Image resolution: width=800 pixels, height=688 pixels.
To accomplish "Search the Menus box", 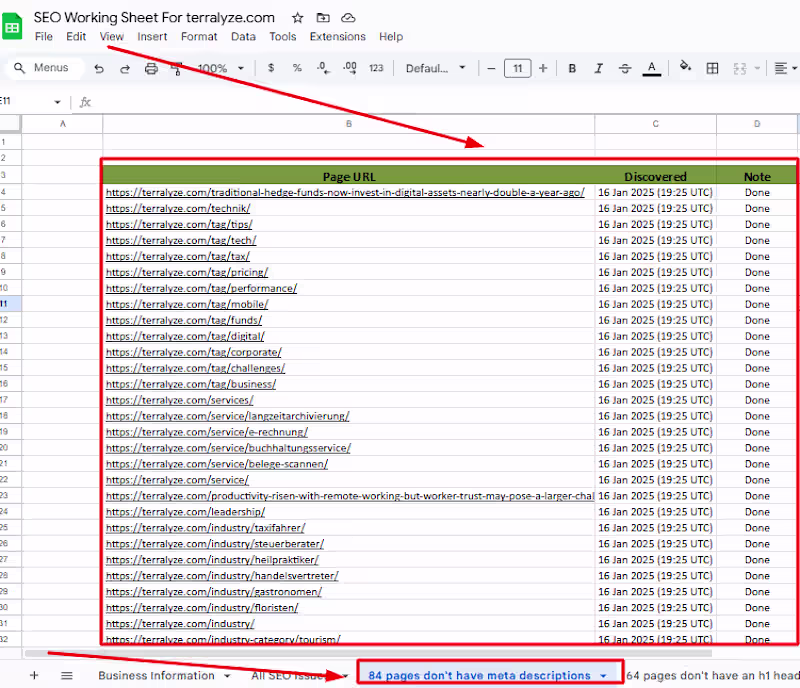I will pos(42,68).
